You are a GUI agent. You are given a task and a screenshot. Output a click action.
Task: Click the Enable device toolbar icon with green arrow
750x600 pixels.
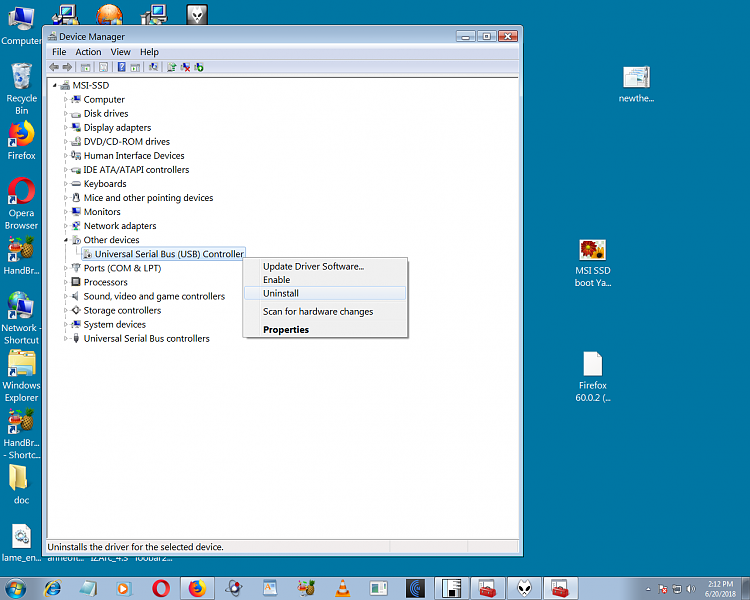199,67
